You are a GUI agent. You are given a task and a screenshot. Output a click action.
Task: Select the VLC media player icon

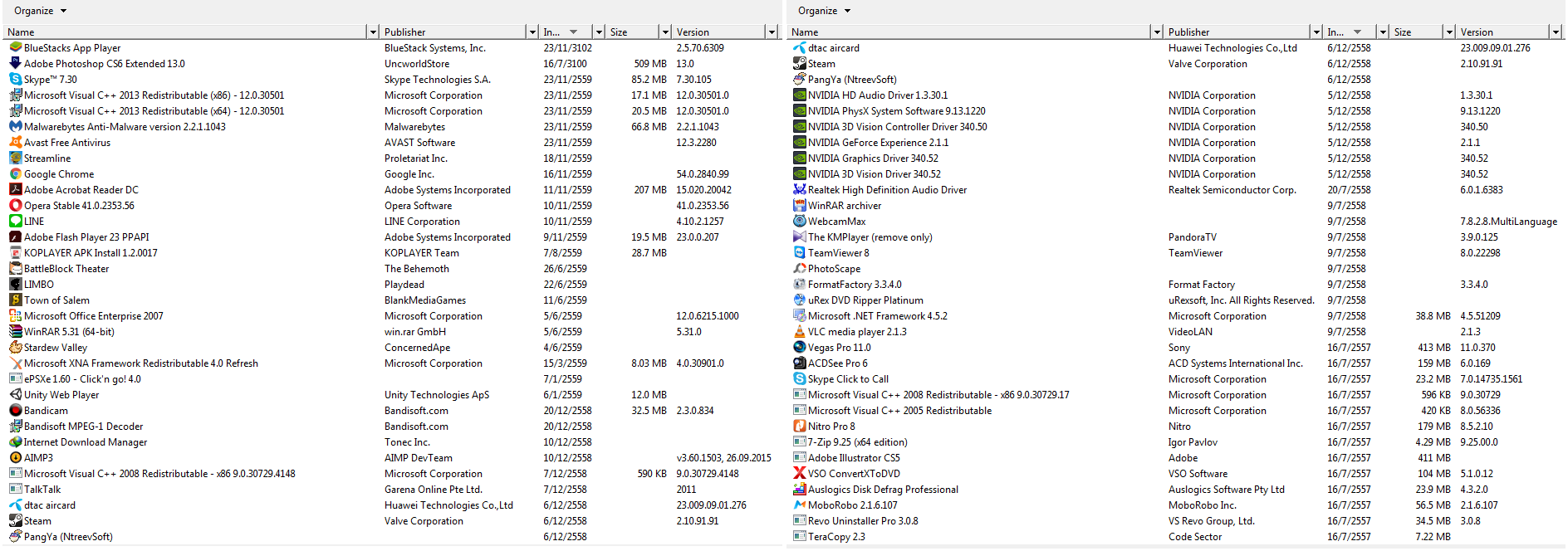[x=800, y=332]
